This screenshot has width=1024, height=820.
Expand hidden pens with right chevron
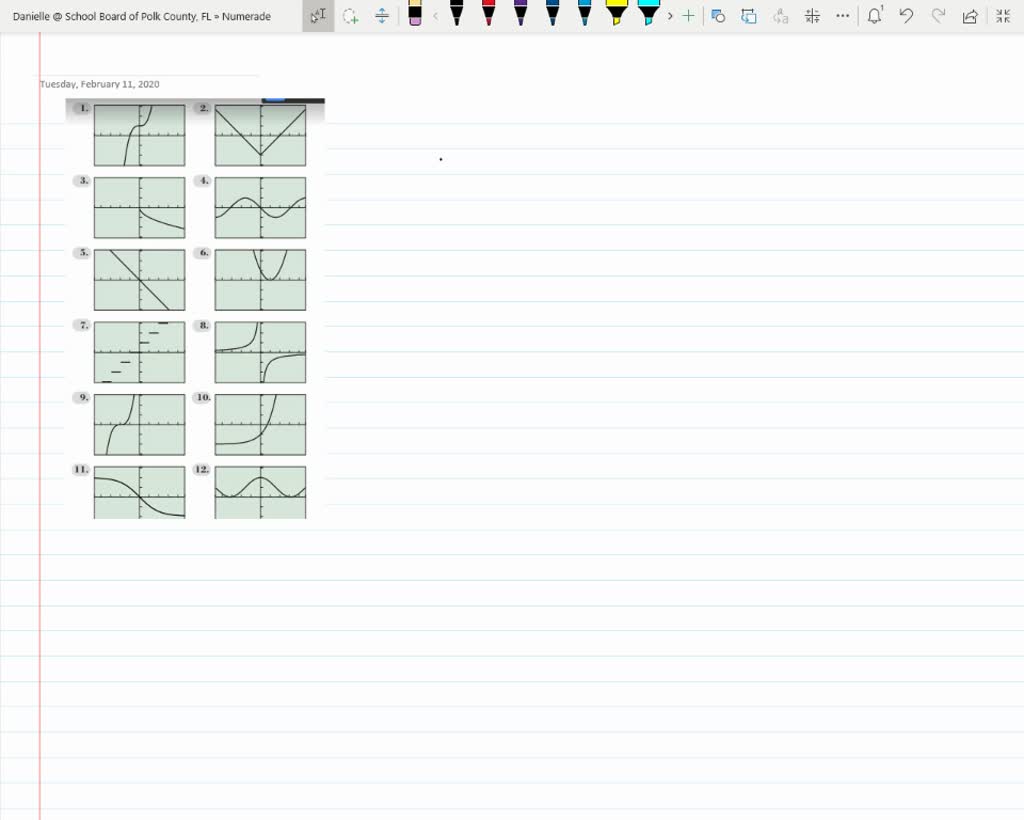tap(669, 15)
